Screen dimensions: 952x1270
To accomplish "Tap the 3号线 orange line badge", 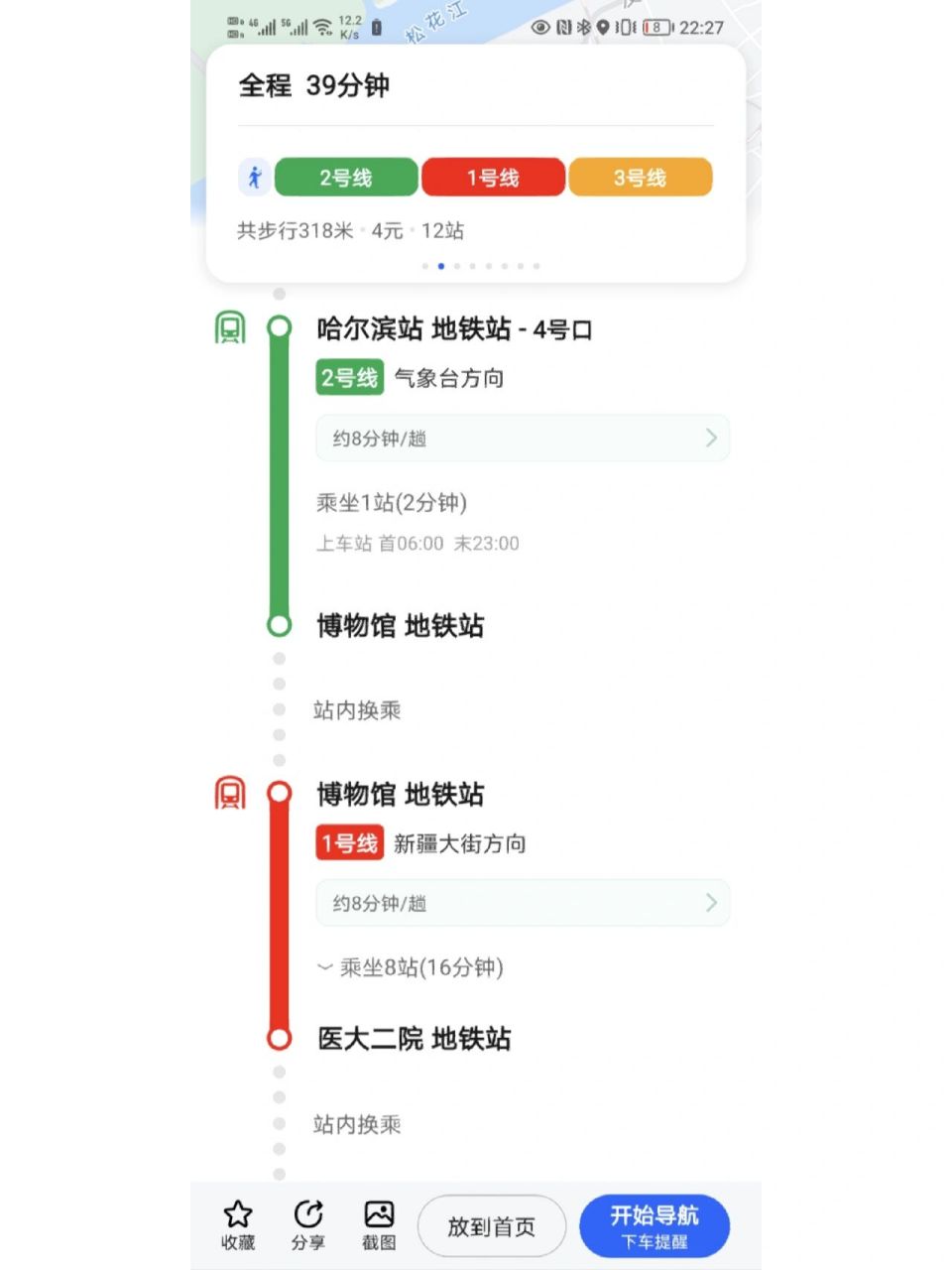I will (x=641, y=177).
